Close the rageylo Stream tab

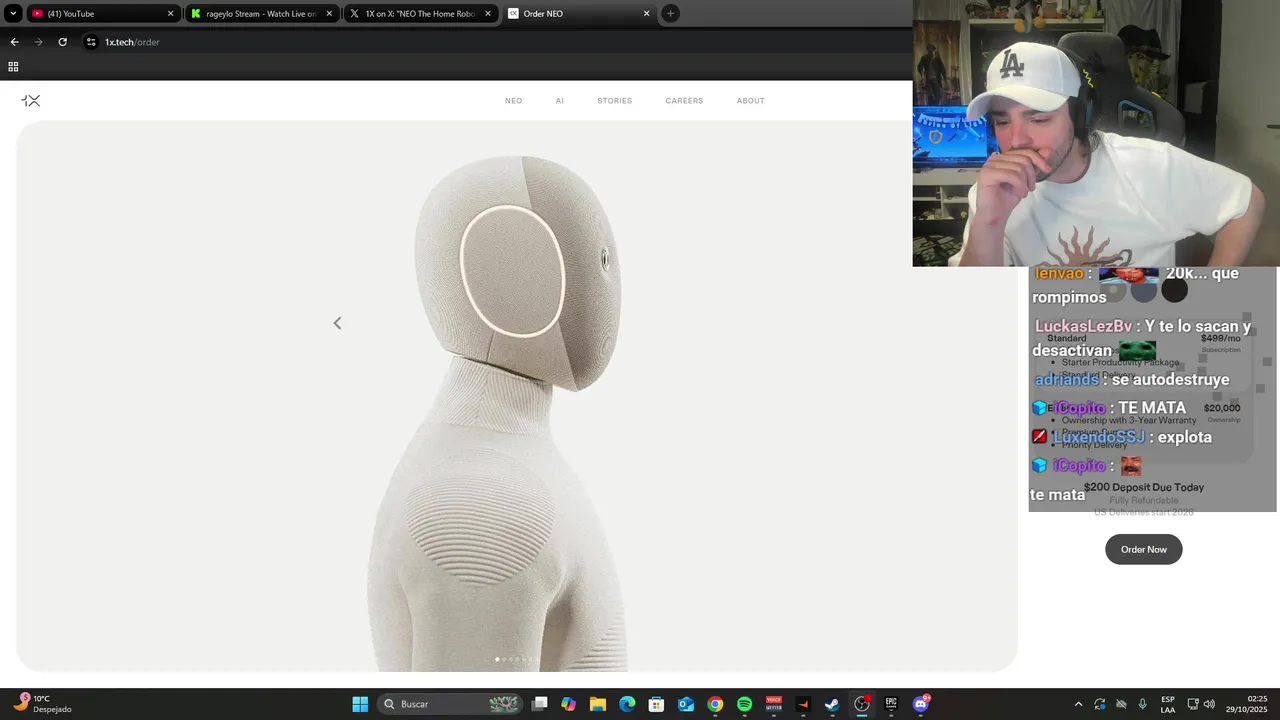329,14
